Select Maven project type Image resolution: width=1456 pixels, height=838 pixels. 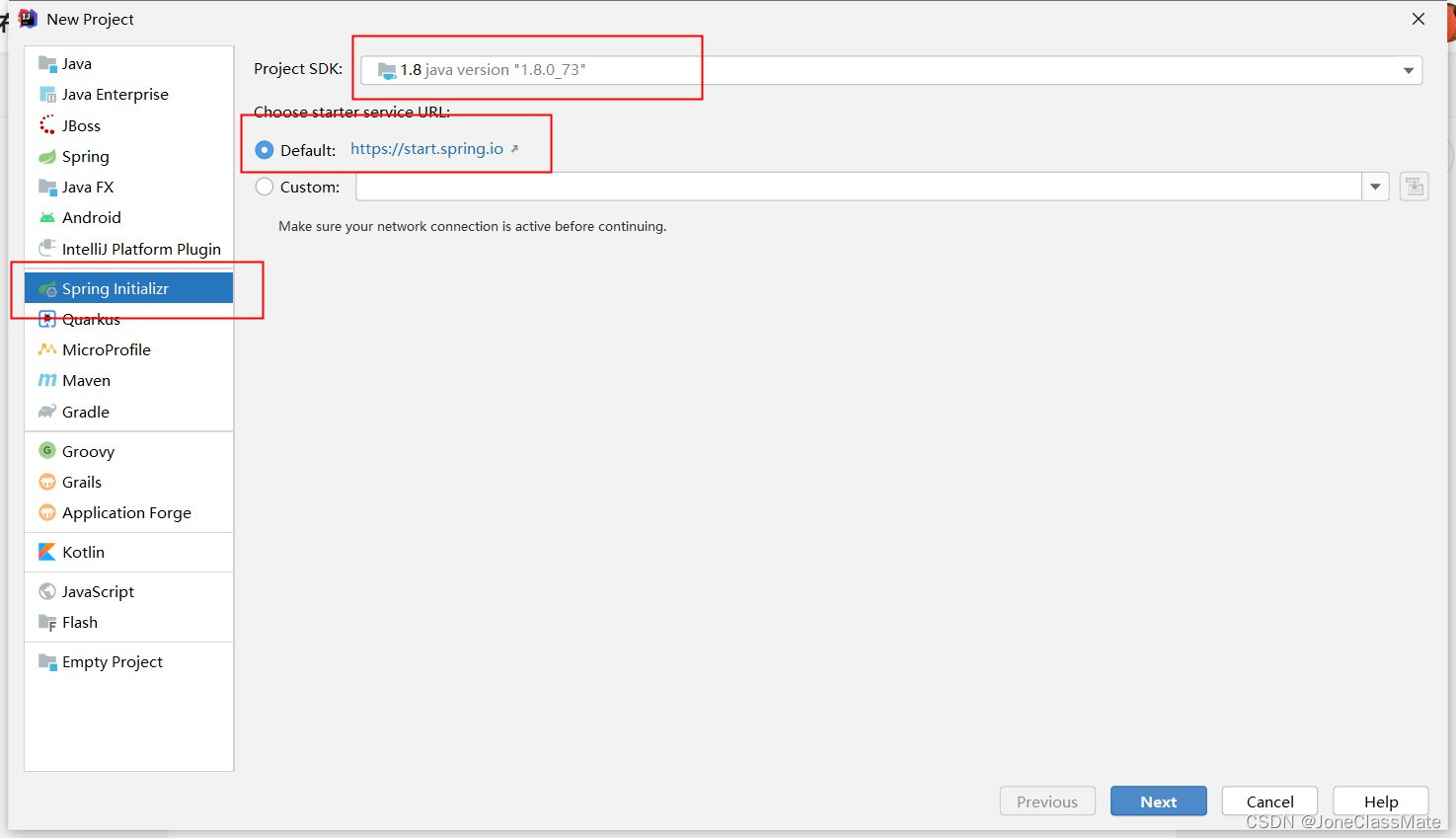[x=129, y=380]
